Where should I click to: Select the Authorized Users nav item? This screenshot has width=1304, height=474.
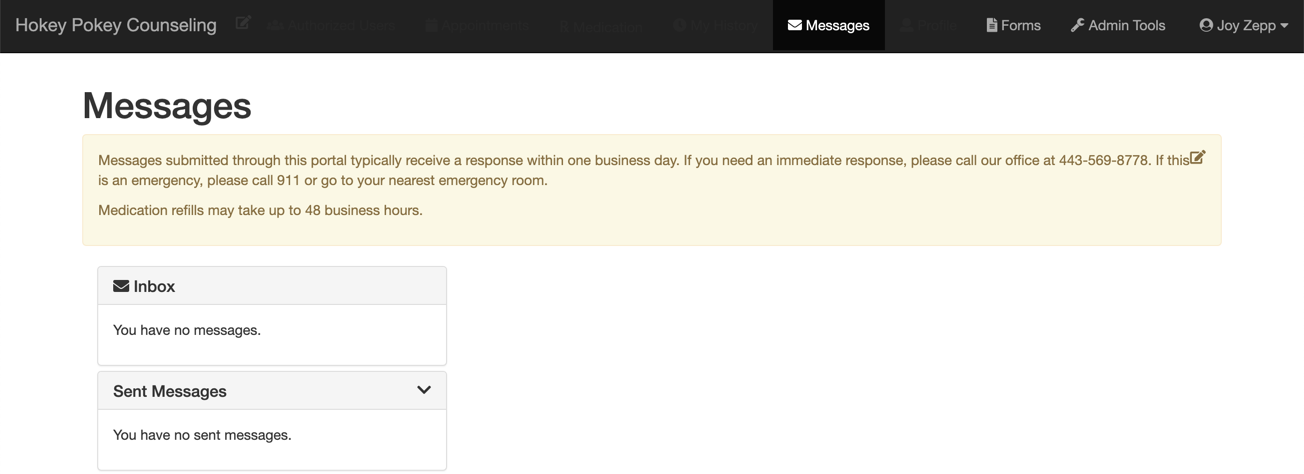tap(332, 25)
